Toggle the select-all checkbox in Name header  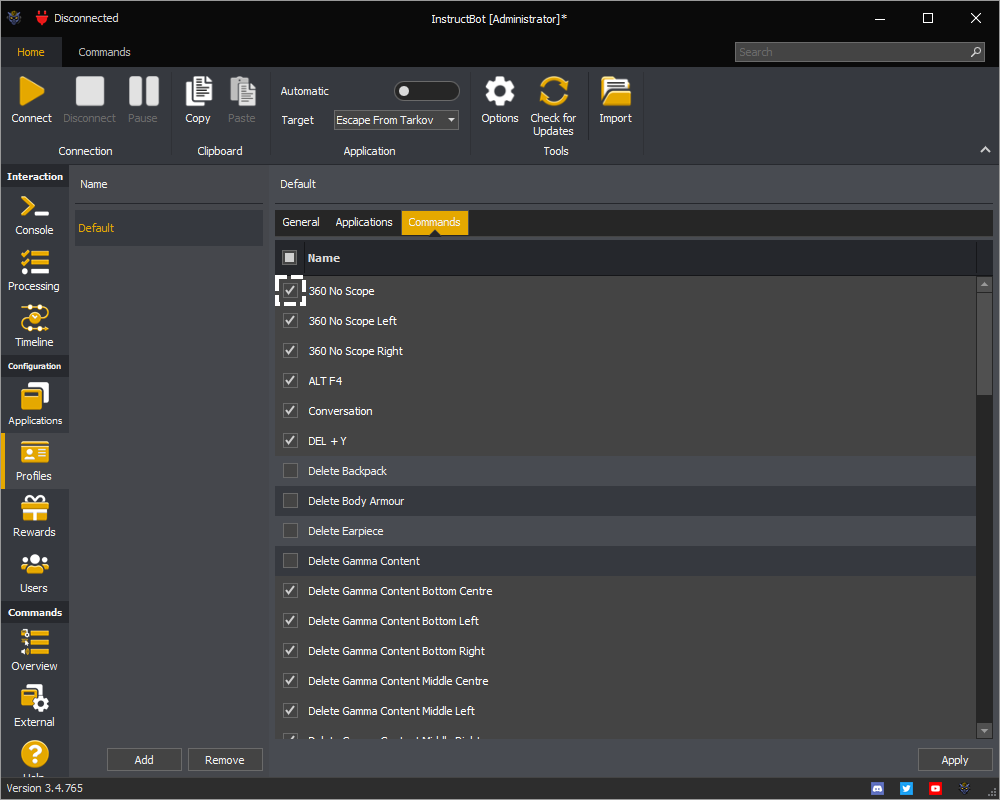[x=290, y=258]
